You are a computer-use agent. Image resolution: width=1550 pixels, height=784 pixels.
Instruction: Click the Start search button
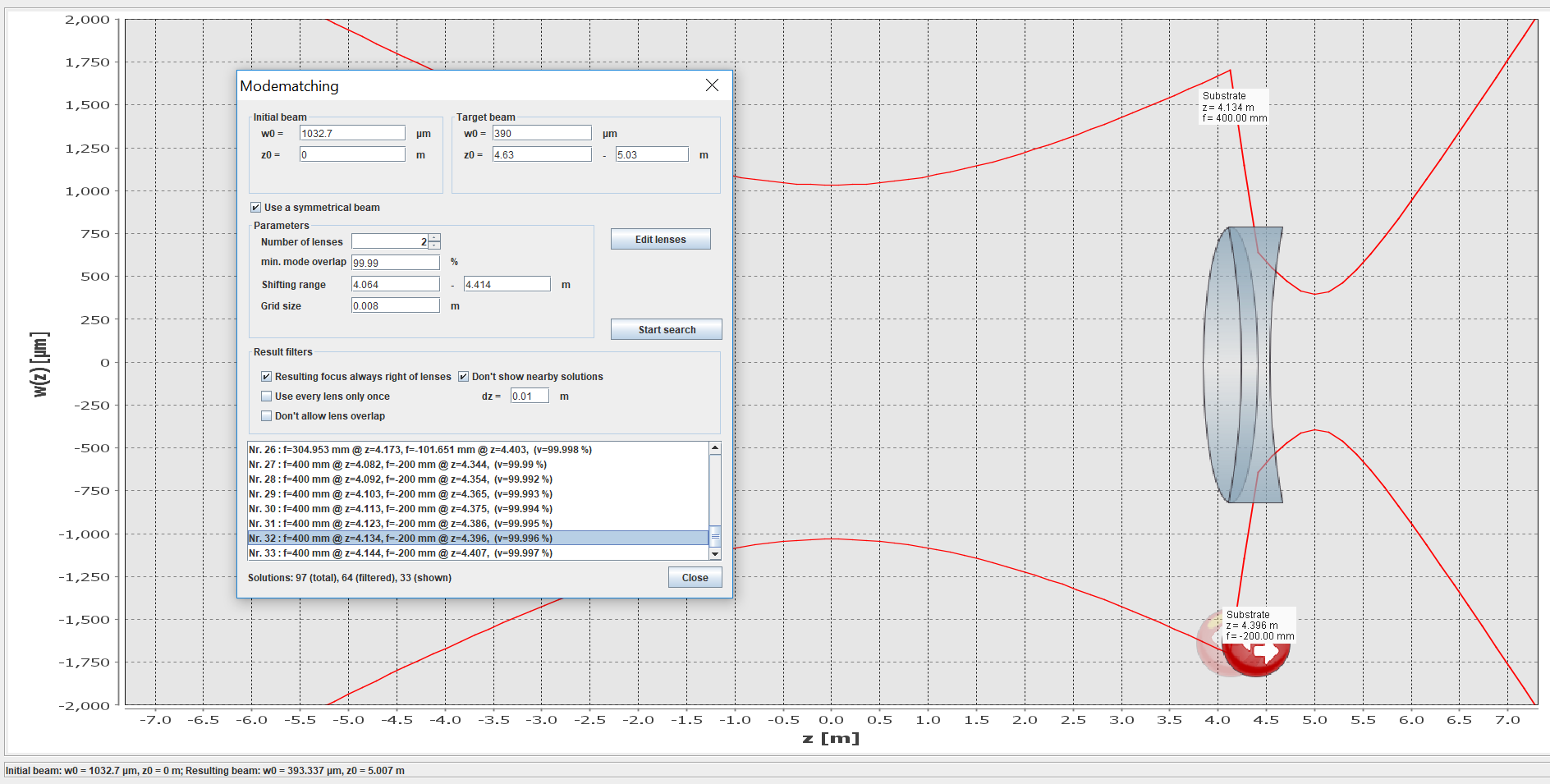667,329
